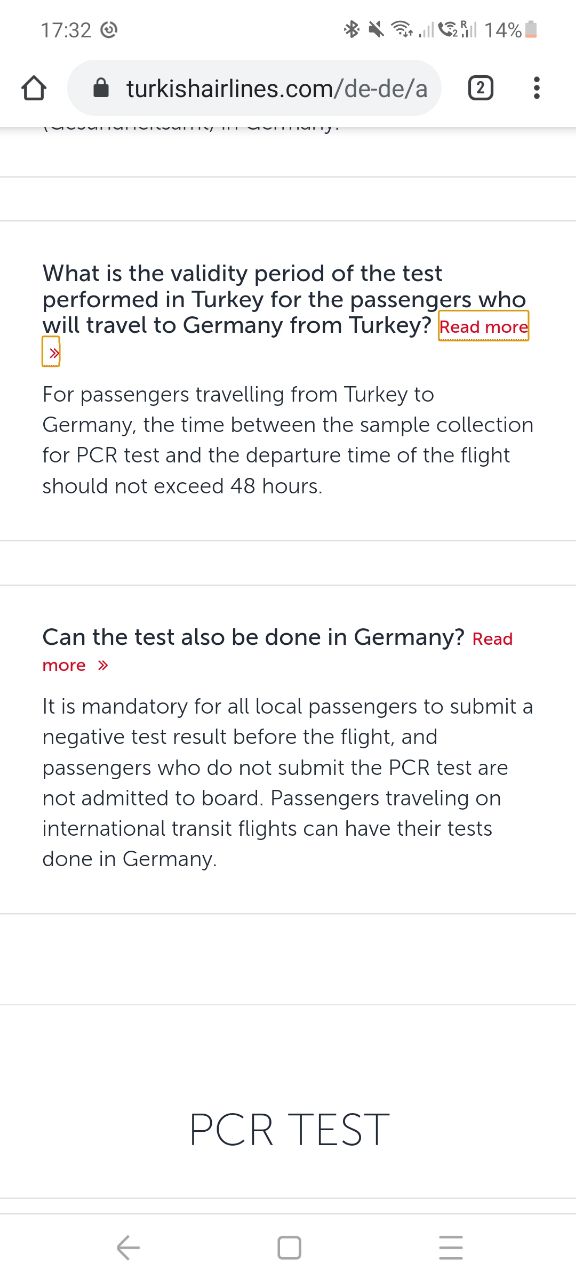The height and width of the screenshot is (1280, 576).
Task: Select the "Can the test also be done in Germany?" heading
Action: [x=254, y=637]
